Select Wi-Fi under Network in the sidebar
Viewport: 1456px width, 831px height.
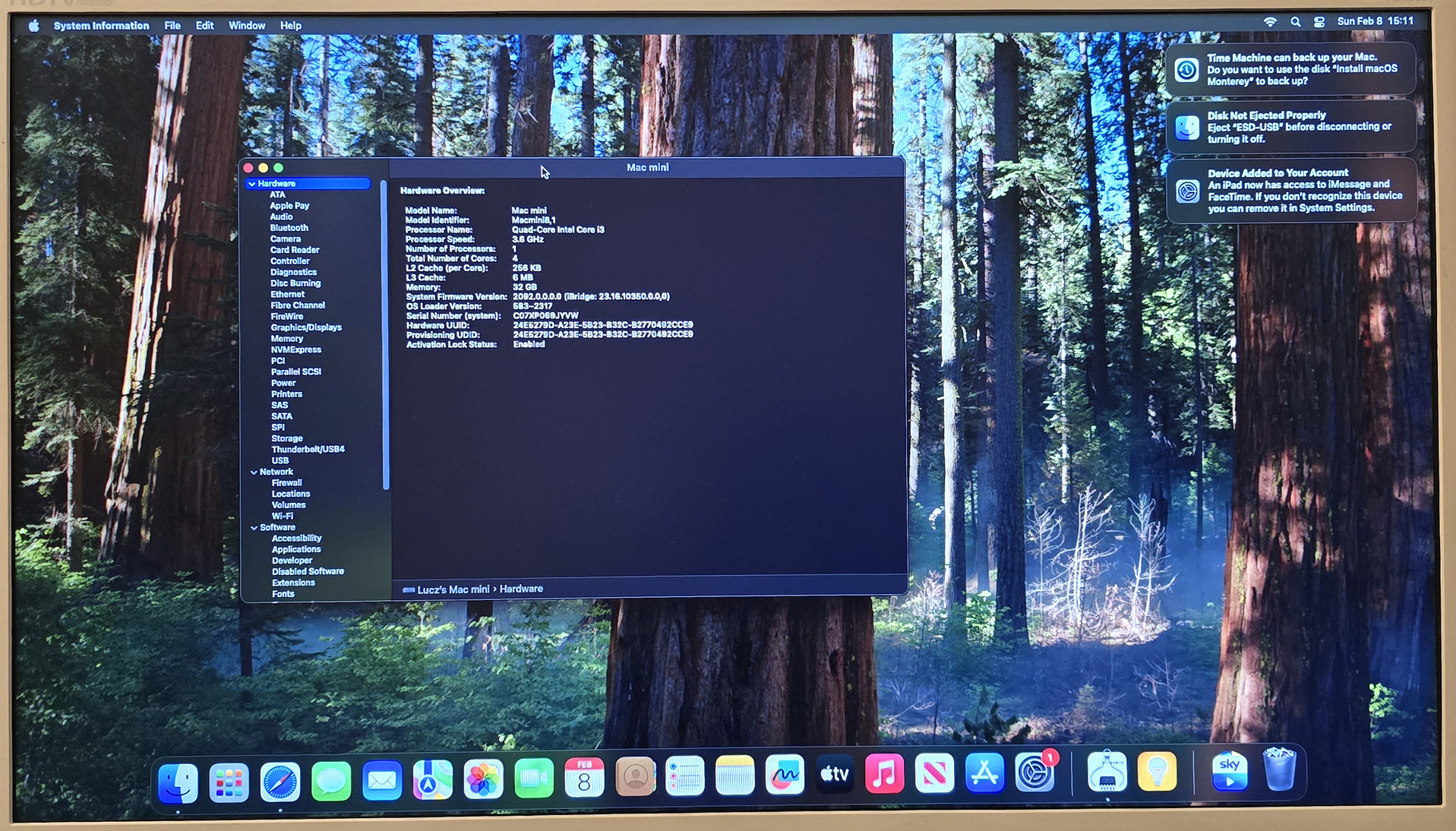pos(283,516)
